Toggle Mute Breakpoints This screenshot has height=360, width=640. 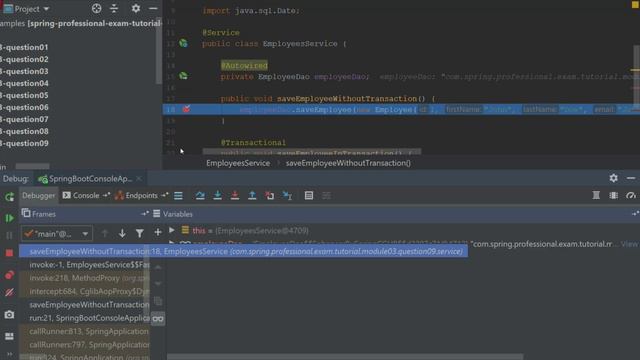(9, 293)
